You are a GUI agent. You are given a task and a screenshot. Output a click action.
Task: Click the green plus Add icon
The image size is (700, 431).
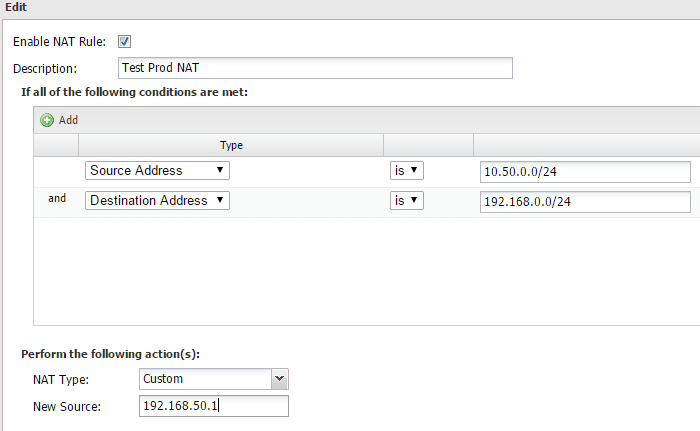pyautogui.click(x=47, y=120)
